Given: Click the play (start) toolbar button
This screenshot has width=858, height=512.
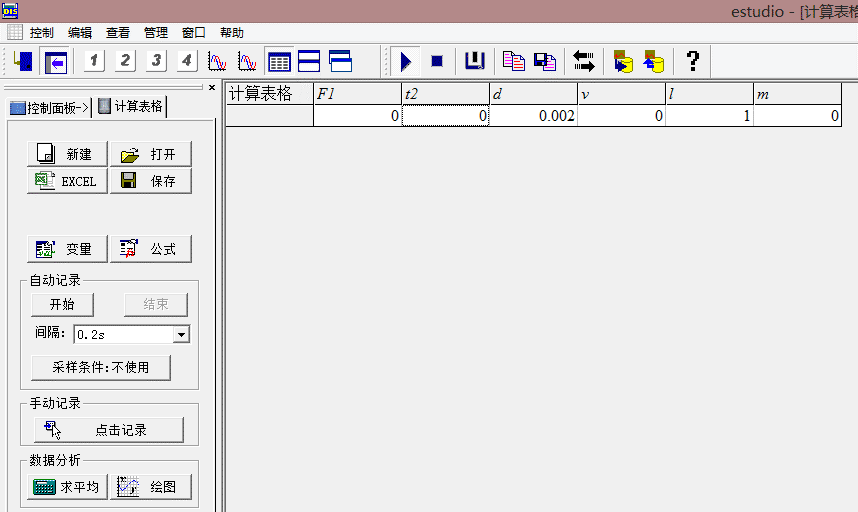Looking at the screenshot, I should coord(405,62).
